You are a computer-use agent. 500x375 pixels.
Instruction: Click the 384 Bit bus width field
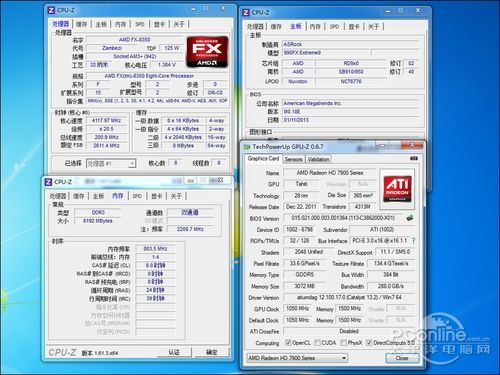point(391,275)
